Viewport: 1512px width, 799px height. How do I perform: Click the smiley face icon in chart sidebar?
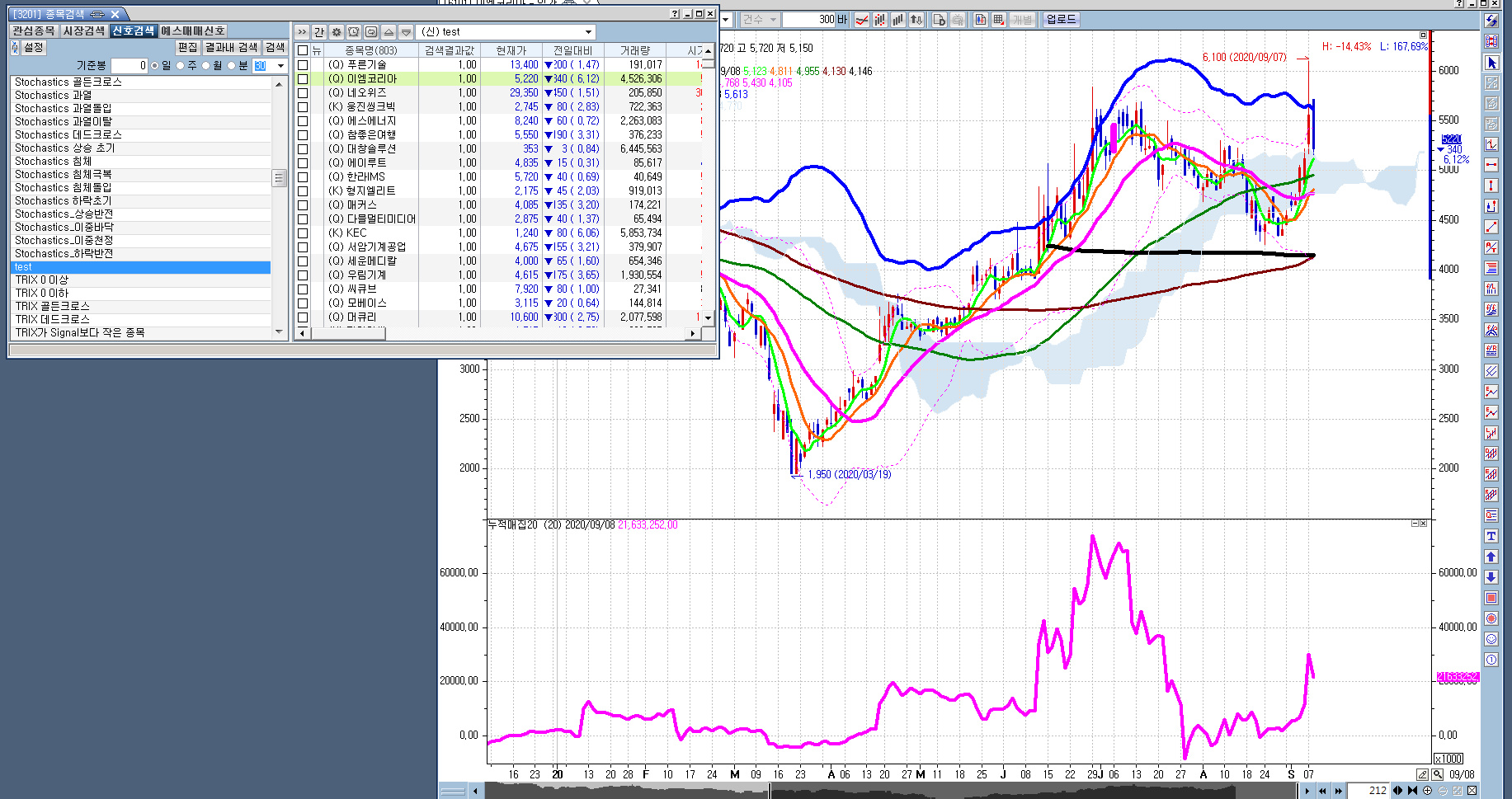point(1491,639)
